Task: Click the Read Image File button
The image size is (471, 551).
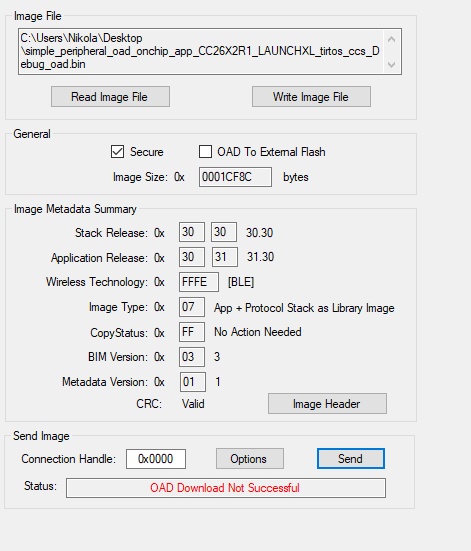Action: point(110,97)
